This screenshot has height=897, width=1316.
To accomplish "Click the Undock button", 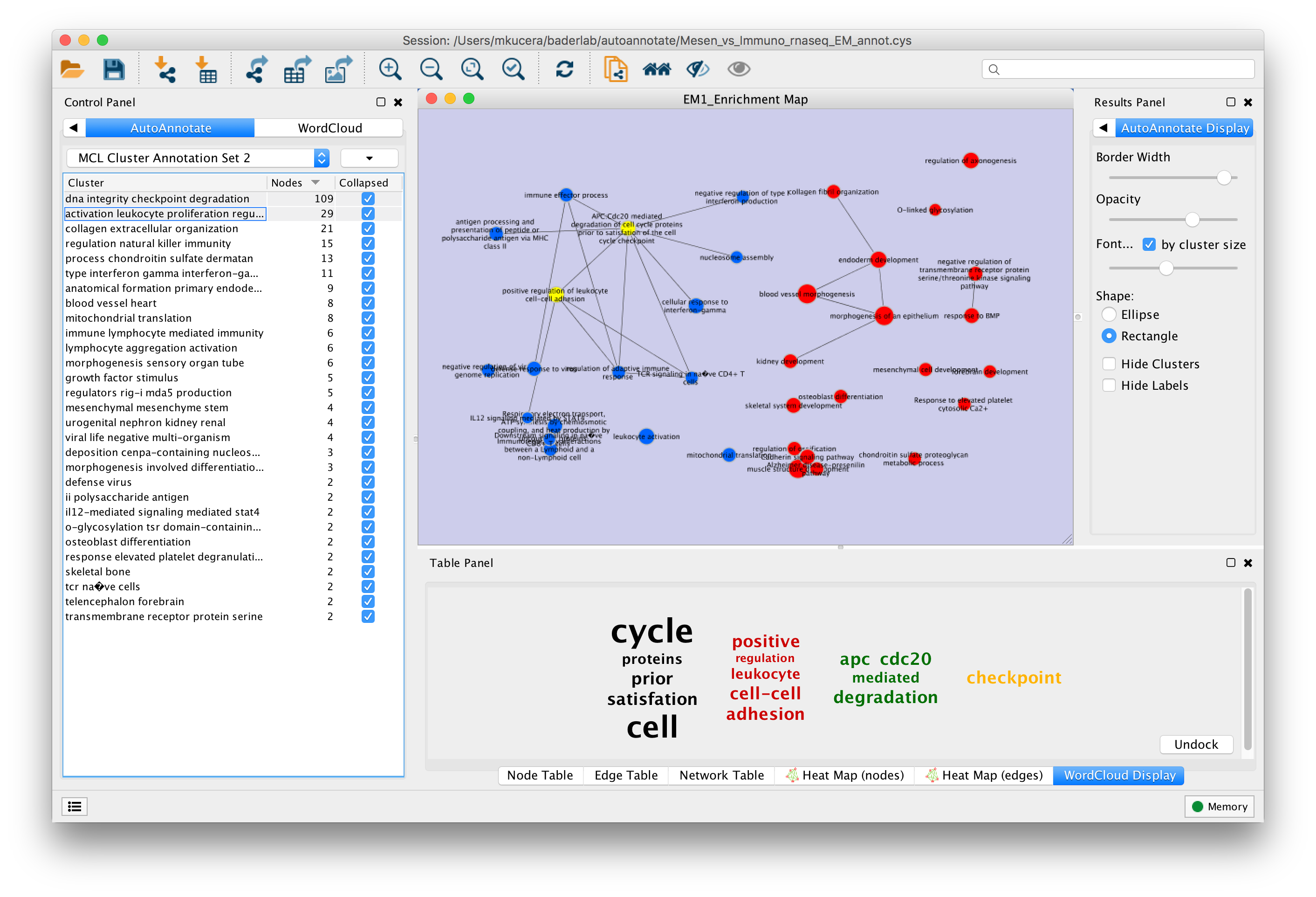I will click(x=1195, y=744).
